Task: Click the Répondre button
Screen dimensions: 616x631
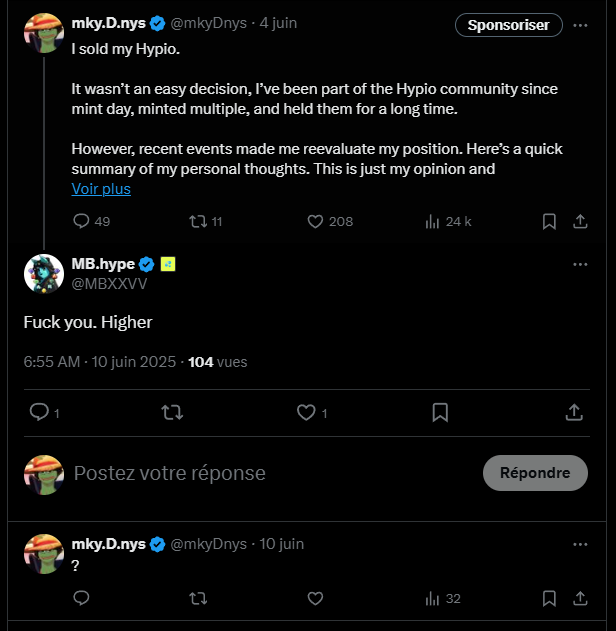Action: 535,473
